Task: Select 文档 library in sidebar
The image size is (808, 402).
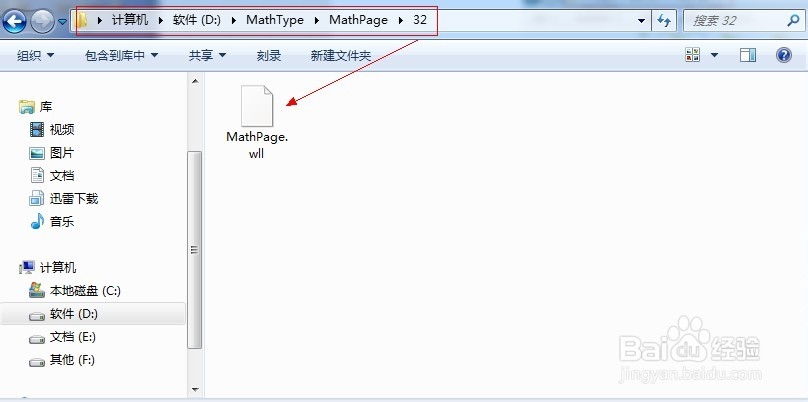Action: click(x=62, y=176)
